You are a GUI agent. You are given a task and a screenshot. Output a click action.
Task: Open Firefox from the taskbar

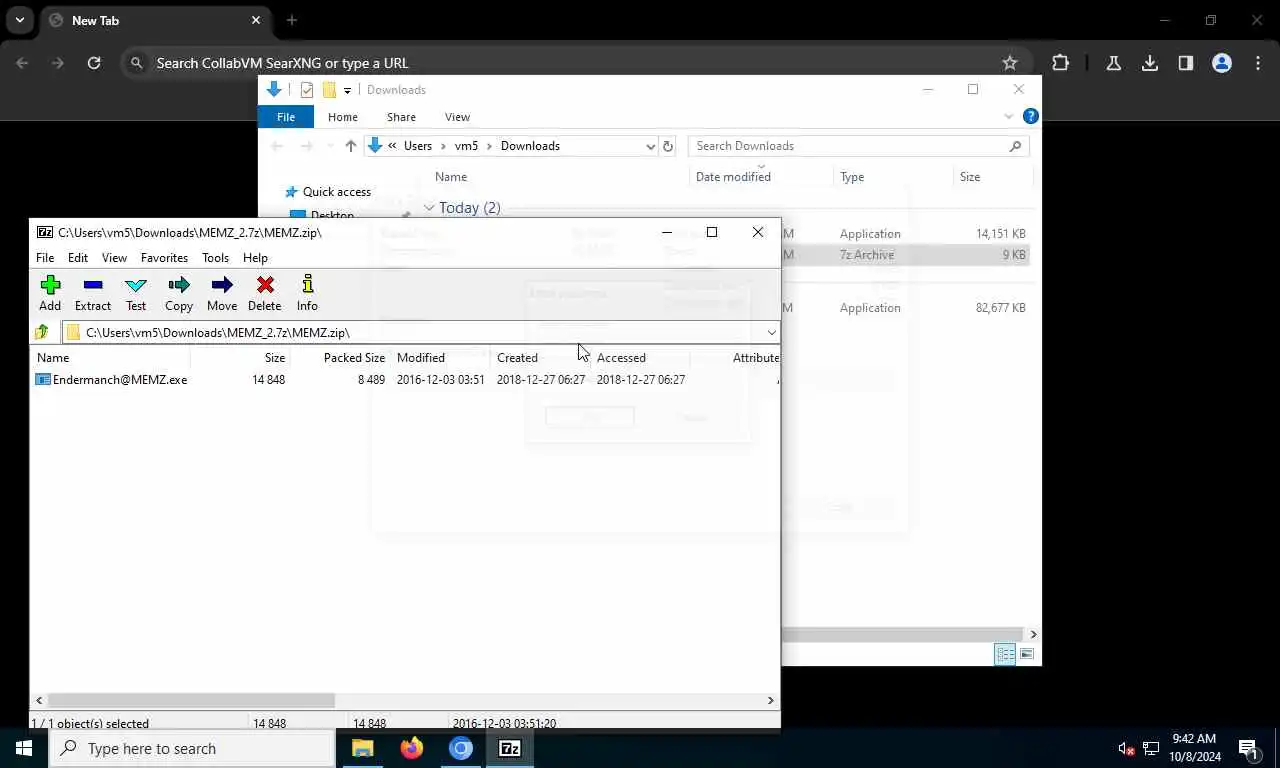pos(411,748)
